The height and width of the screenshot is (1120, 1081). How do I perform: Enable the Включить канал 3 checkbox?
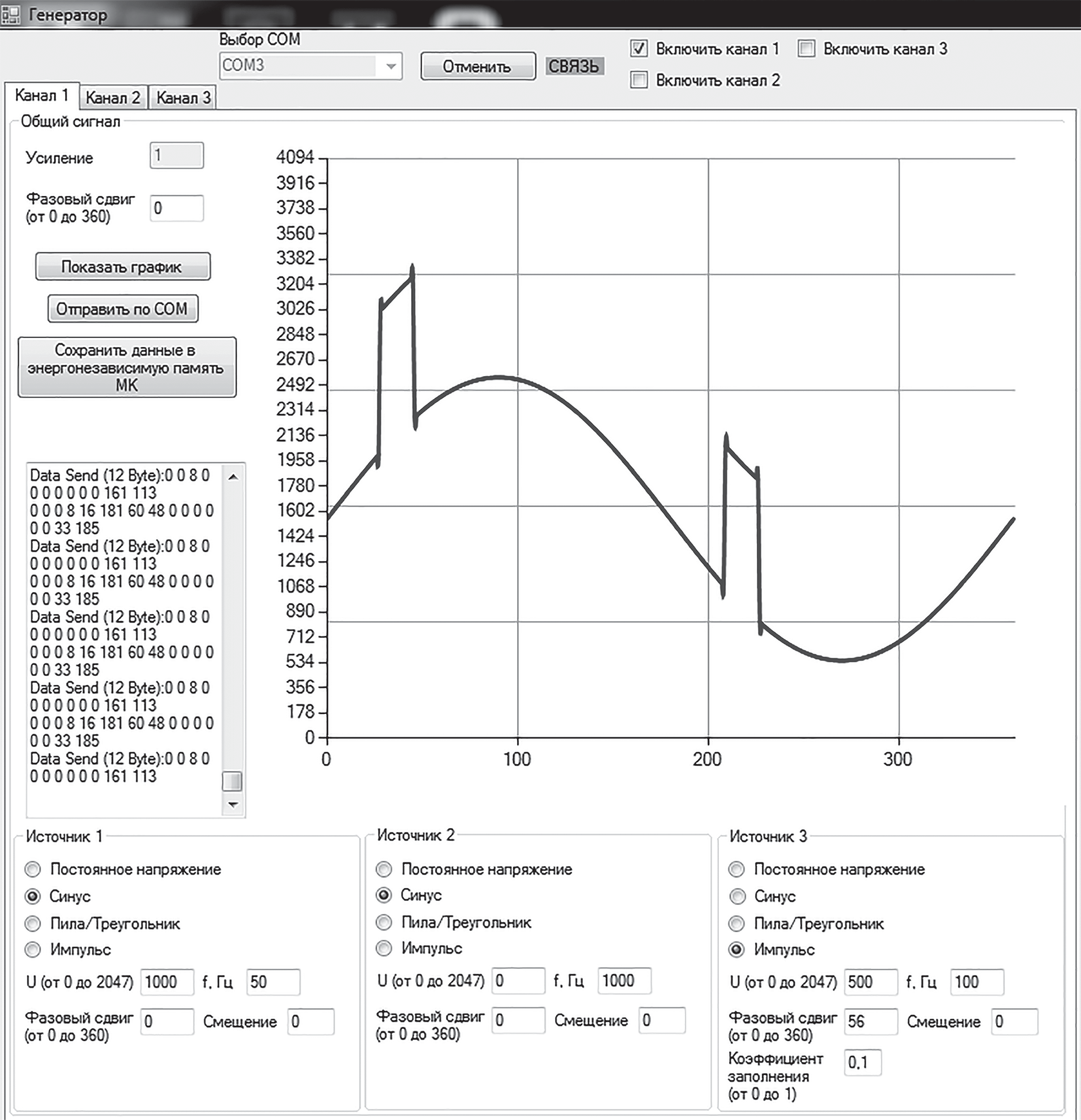click(807, 49)
